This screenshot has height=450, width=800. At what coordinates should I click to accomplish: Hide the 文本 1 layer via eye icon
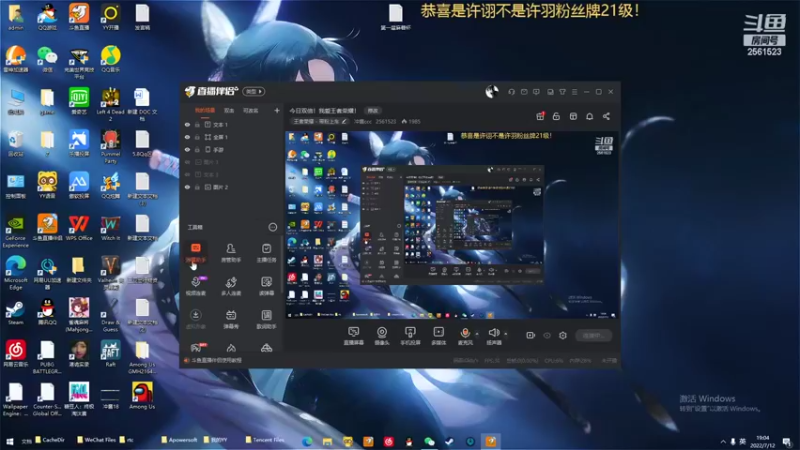187,124
